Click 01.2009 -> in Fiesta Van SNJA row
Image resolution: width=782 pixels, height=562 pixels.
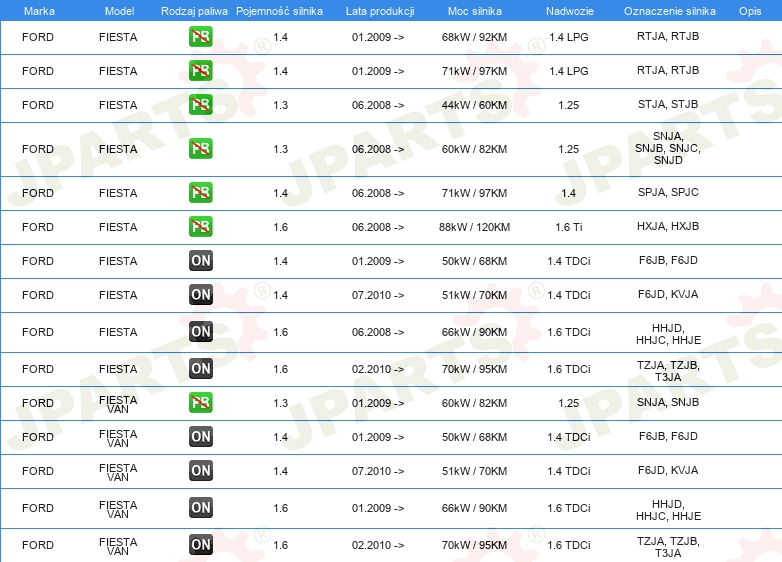(378, 403)
